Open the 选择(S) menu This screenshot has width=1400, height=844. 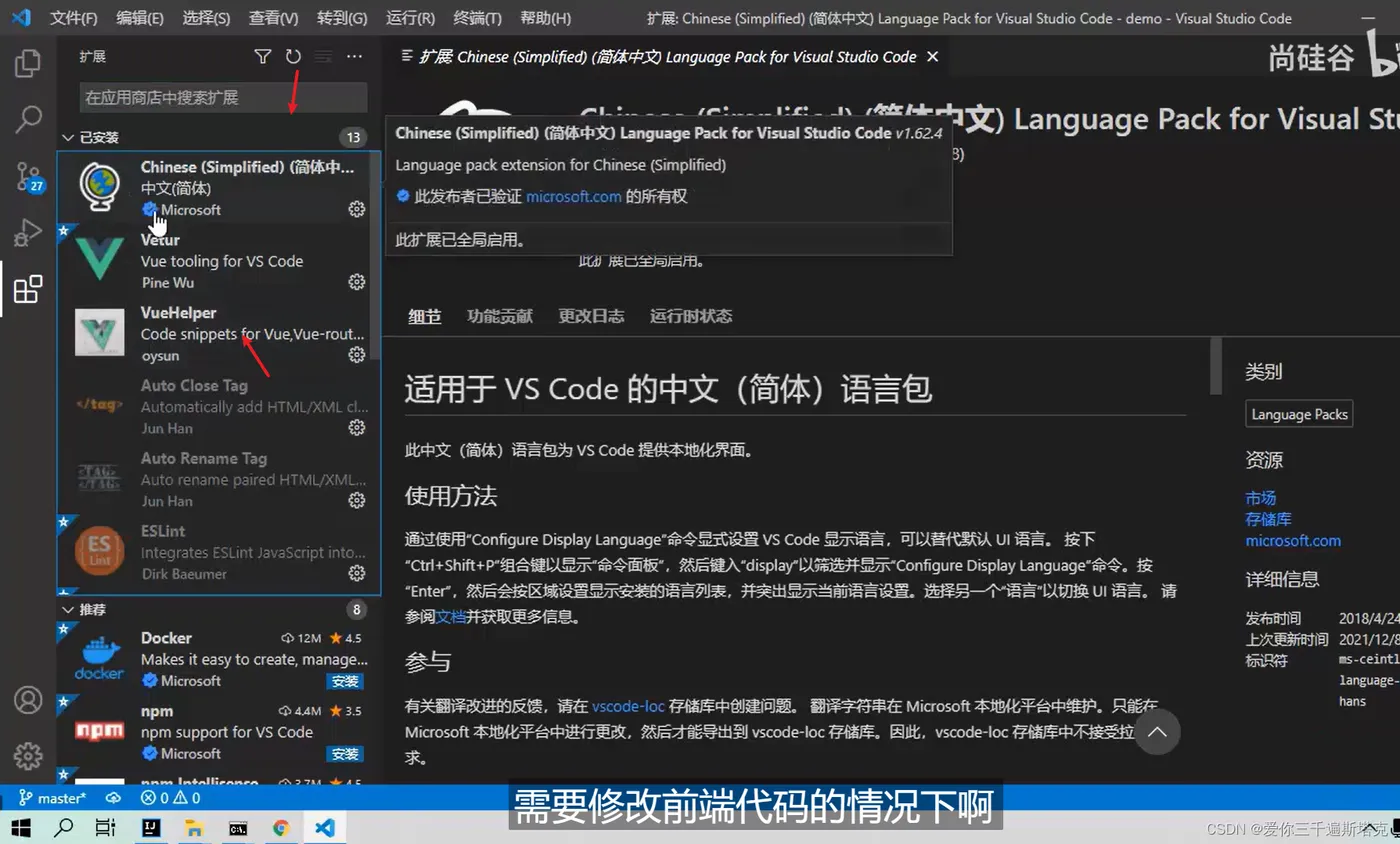pos(206,18)
